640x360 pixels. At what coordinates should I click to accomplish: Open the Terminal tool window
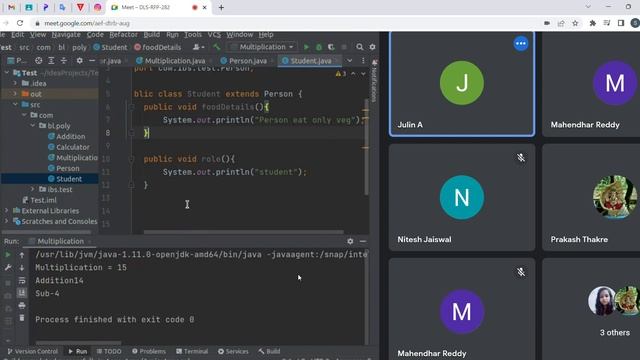pyautogui.click(x=192, y=351)
